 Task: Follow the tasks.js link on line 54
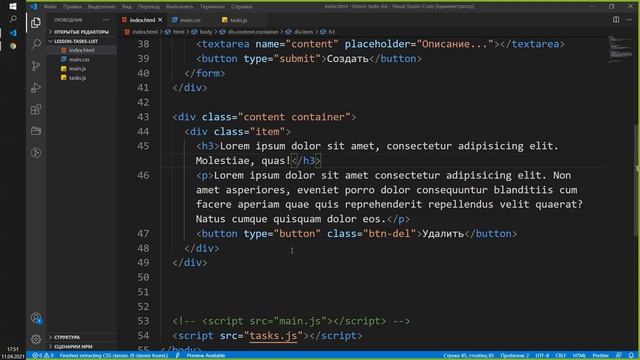pyautogui.click(x=273, y=336)
